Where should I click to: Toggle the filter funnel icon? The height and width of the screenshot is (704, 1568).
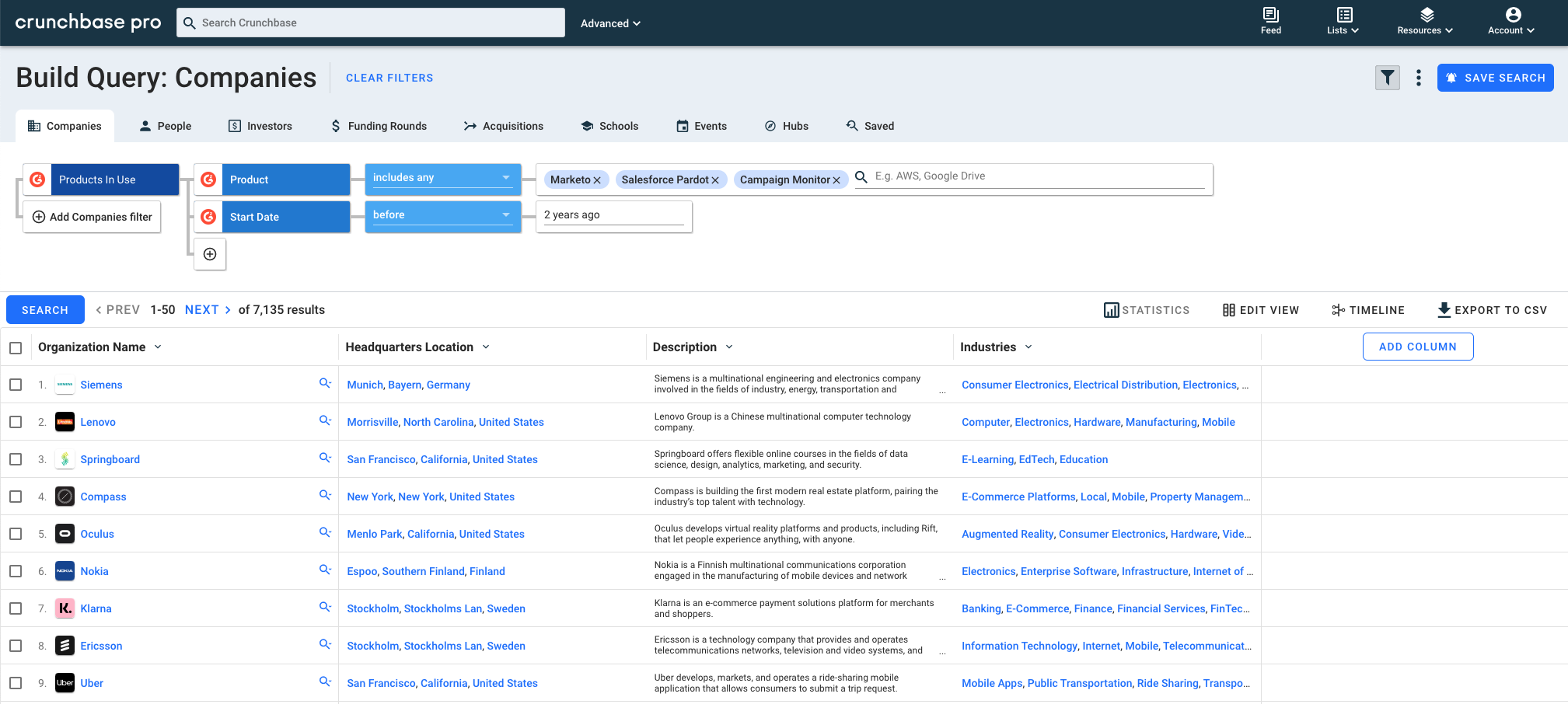(x=1388, y=78)
